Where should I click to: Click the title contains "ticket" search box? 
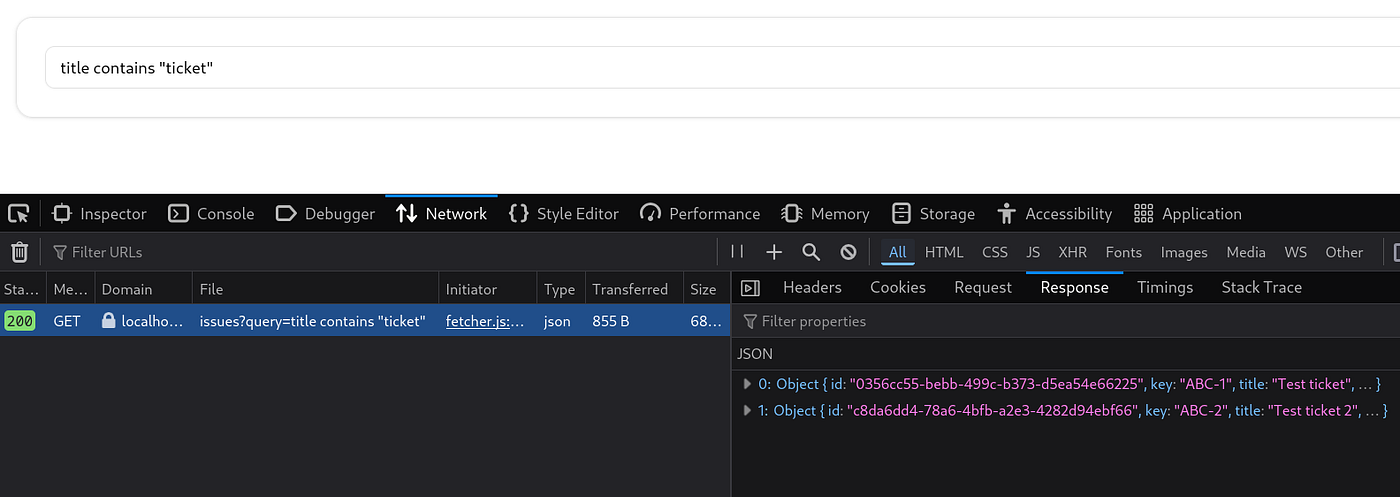[722, 67]
